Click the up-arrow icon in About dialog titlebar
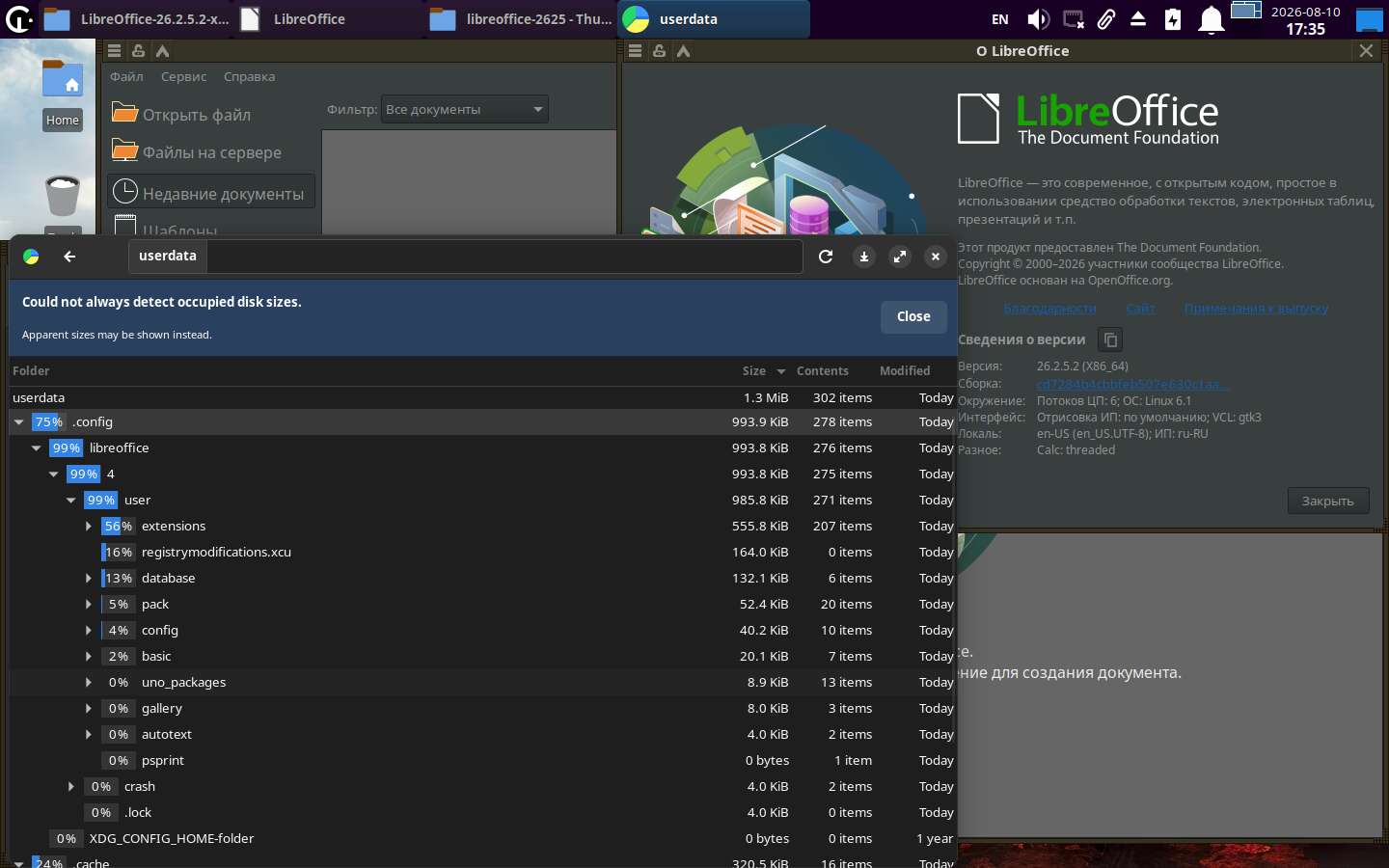Image resolution: width=1389 pixels, height=868 pixels. point(684,51)
